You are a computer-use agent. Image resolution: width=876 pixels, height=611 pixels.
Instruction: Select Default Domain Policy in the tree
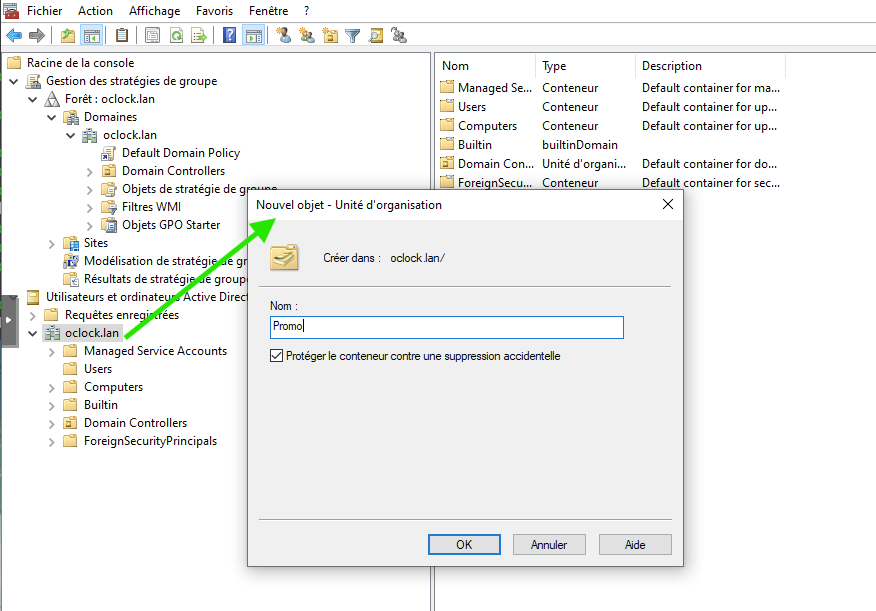(x=180, y=153)
